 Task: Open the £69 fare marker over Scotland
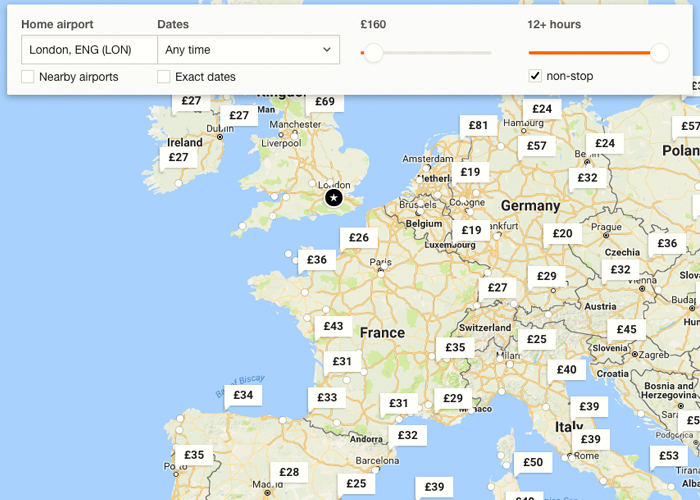[x=325, y=101]
